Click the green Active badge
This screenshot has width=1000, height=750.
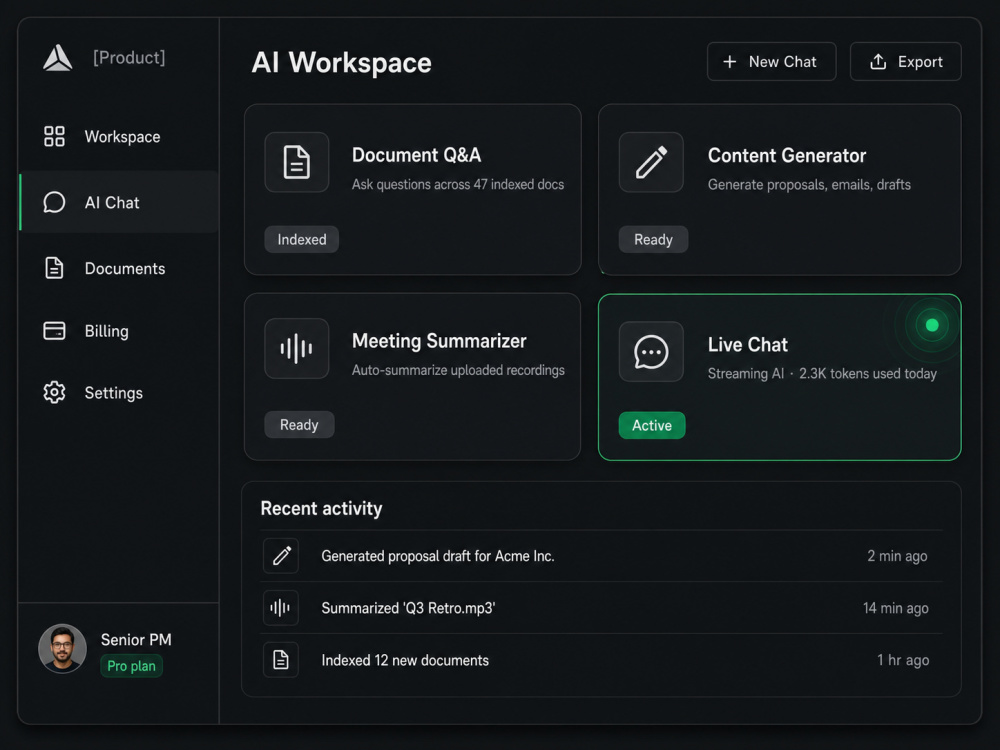652,425
